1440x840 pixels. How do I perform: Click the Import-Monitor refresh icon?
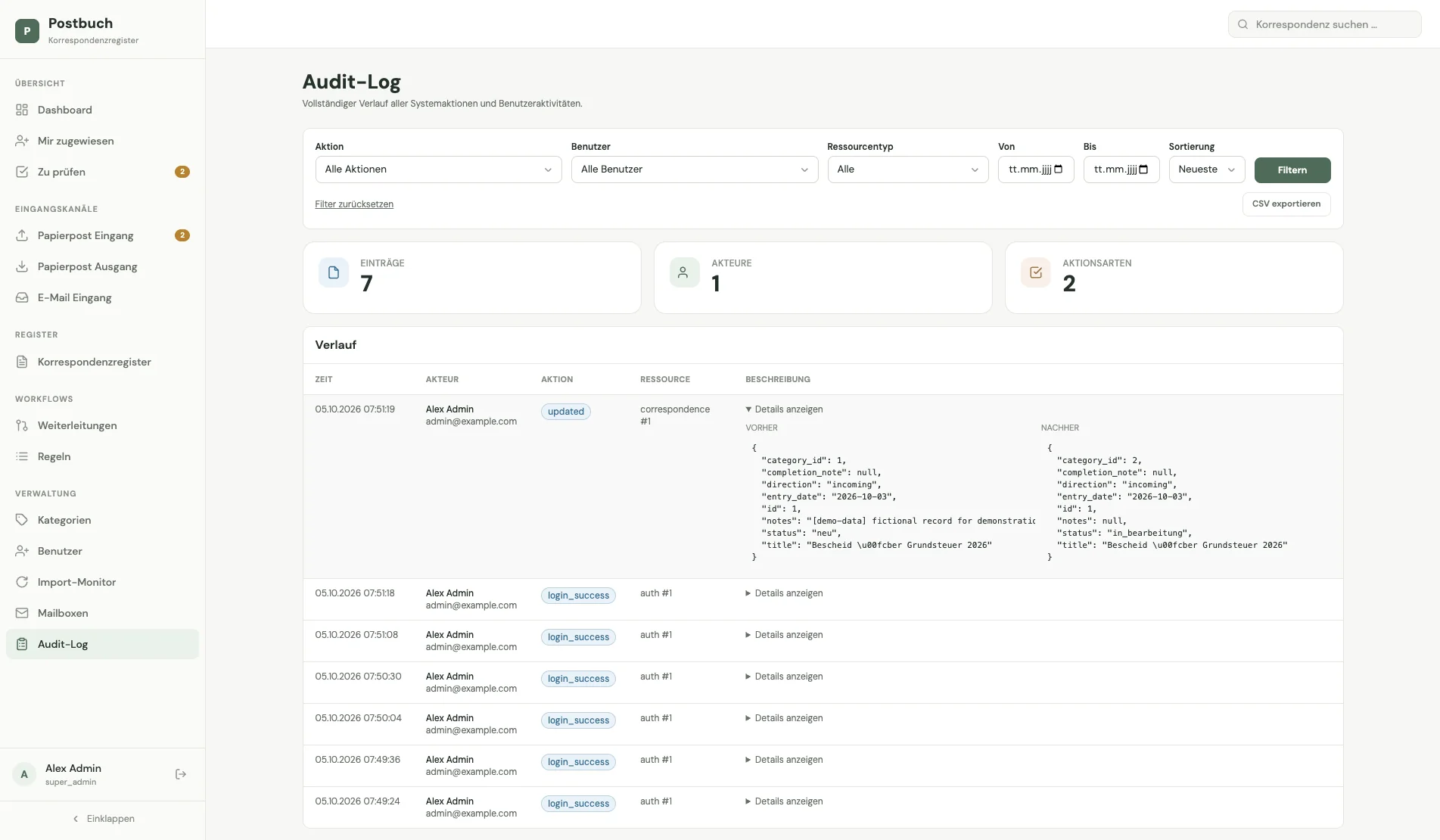click(x=22, y=582)
